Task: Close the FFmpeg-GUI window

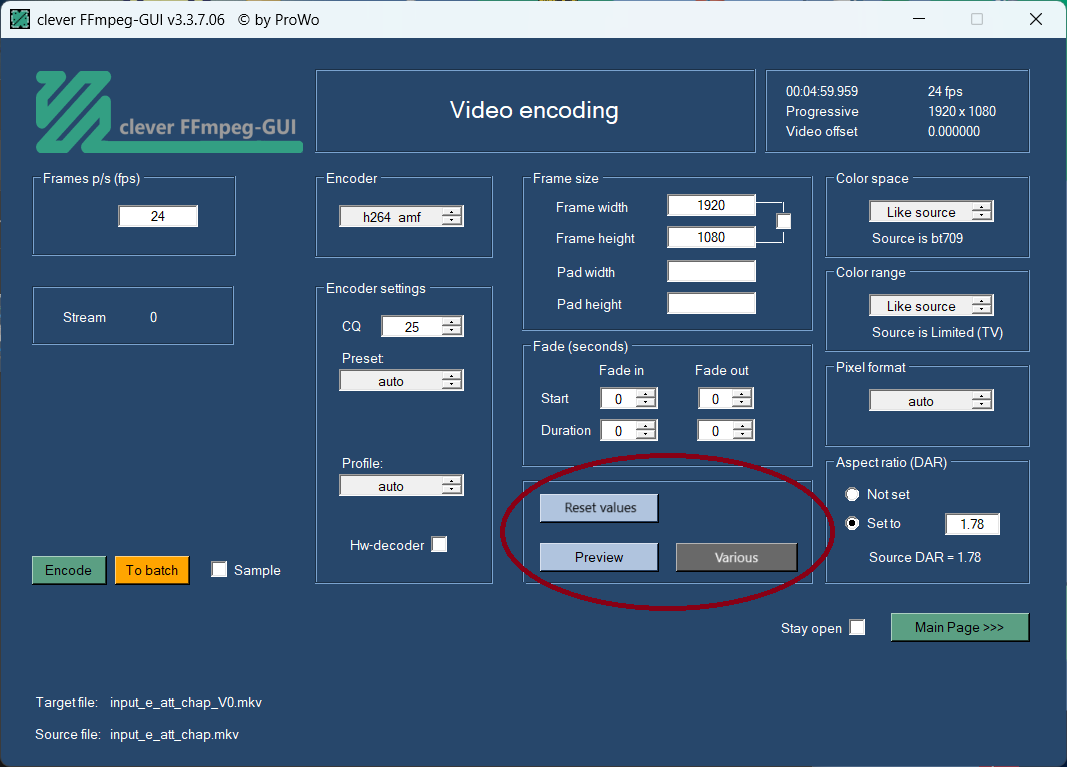Action: 1036,19
